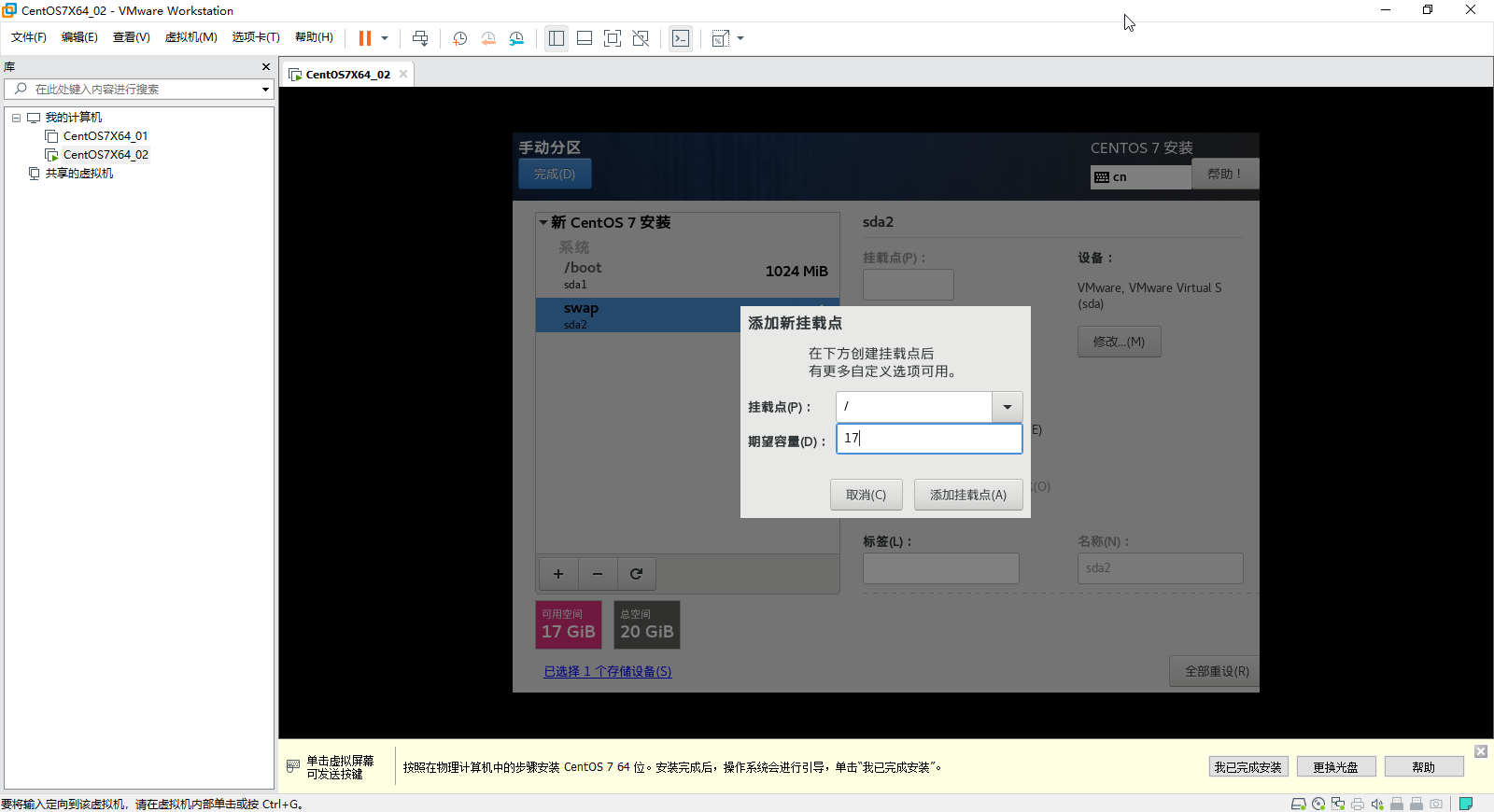
Task: Click the 更换光盘 button
Action: pos(1335,767)
